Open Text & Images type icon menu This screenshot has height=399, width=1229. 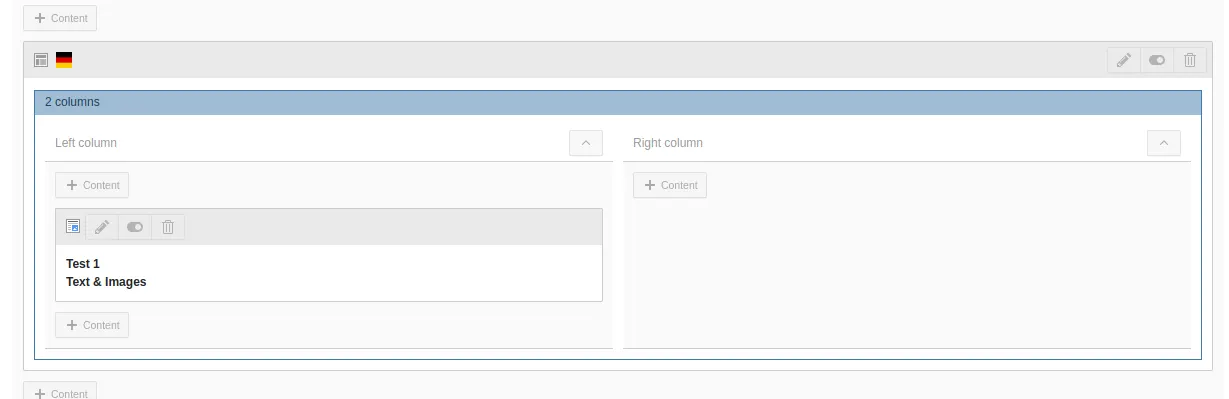[x=73, y=227]
